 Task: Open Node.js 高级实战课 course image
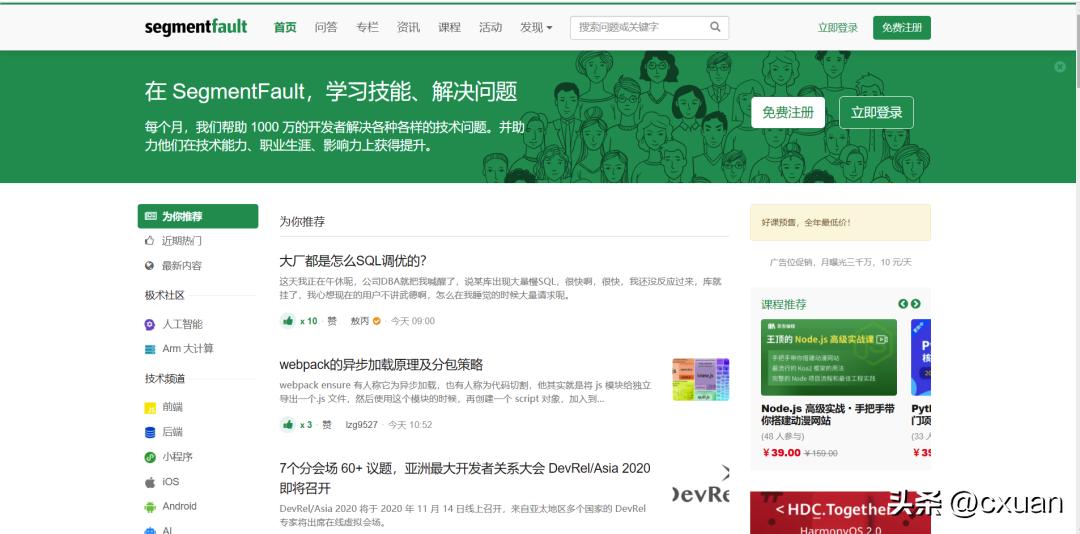click(x=829, y=357)
